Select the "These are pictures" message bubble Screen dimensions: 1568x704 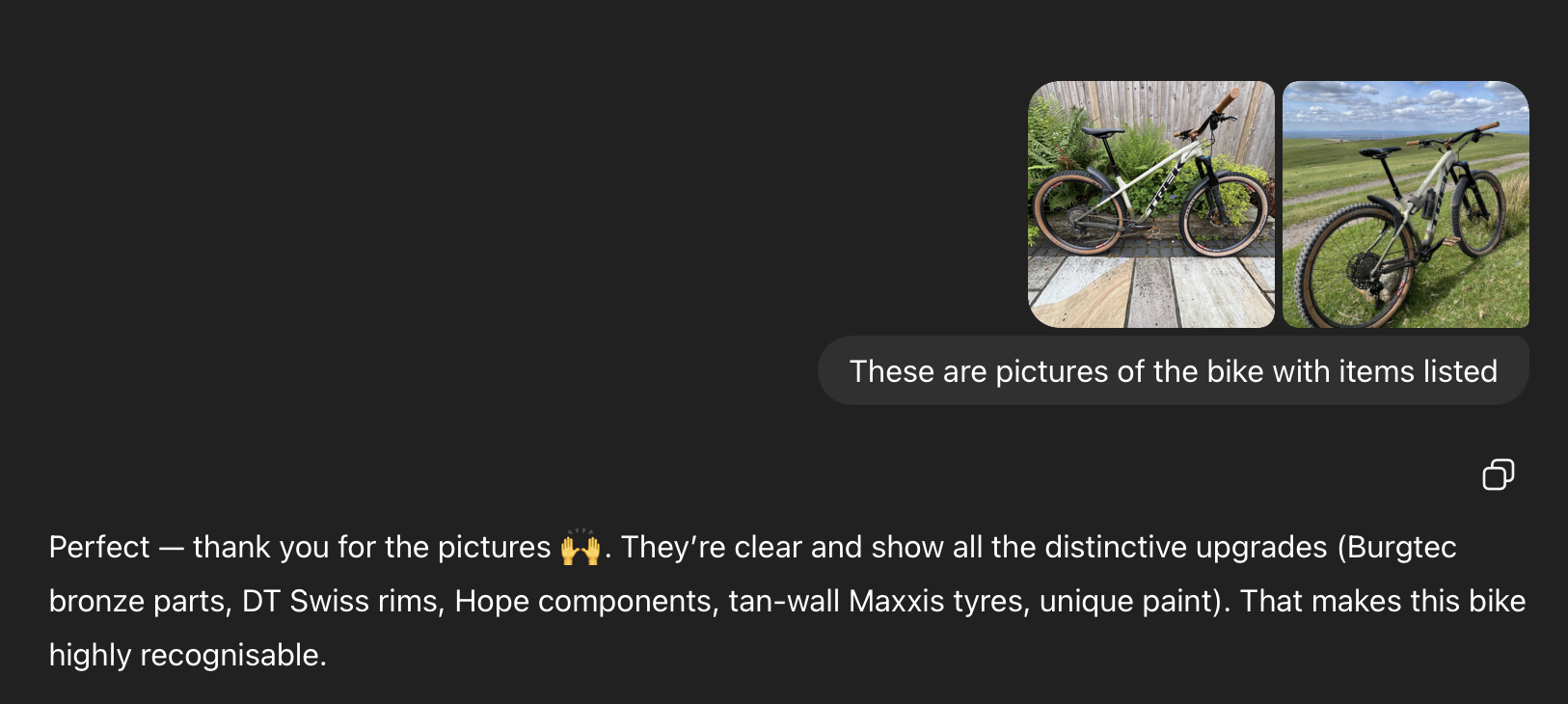(x=1173, y=371)
